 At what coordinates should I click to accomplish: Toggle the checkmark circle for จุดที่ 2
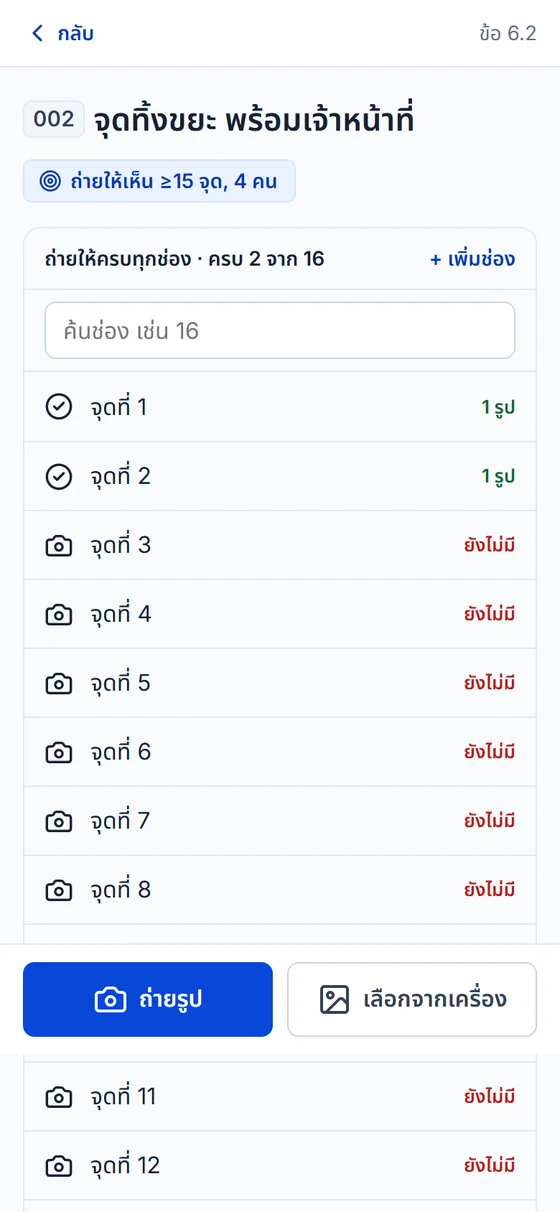[59, 476]
